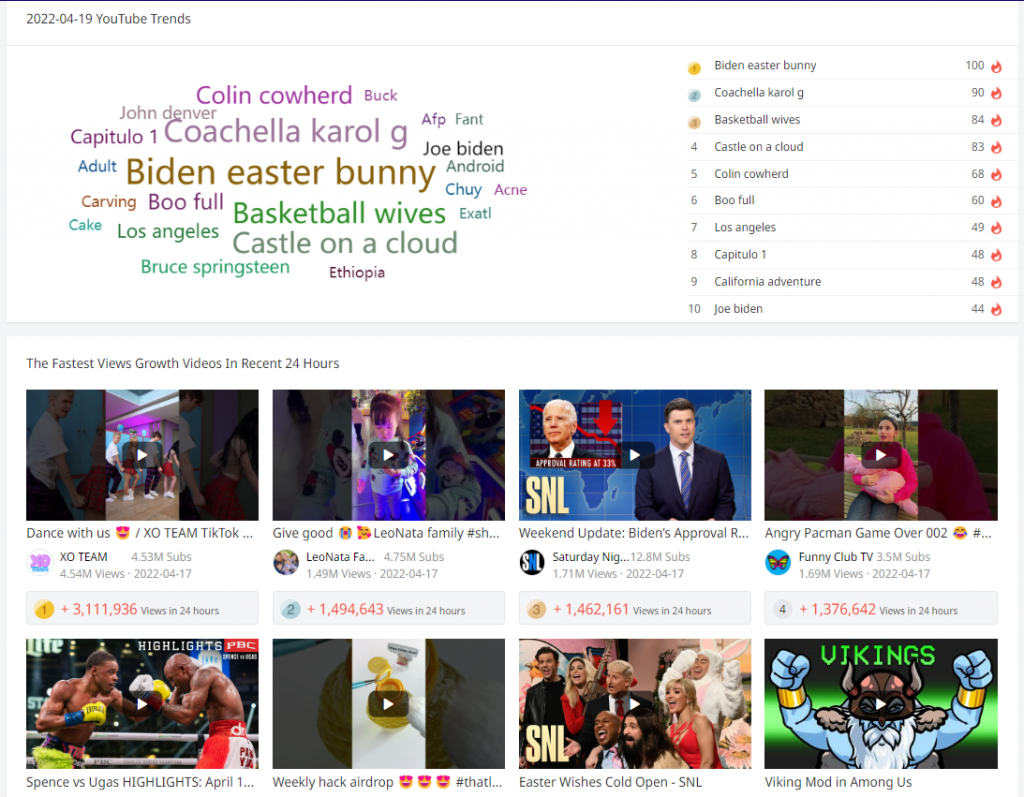The height and width of the screenshot is (797, 1024).
Task: Click flame icon in Boo full row
Action: pos(996,201)
